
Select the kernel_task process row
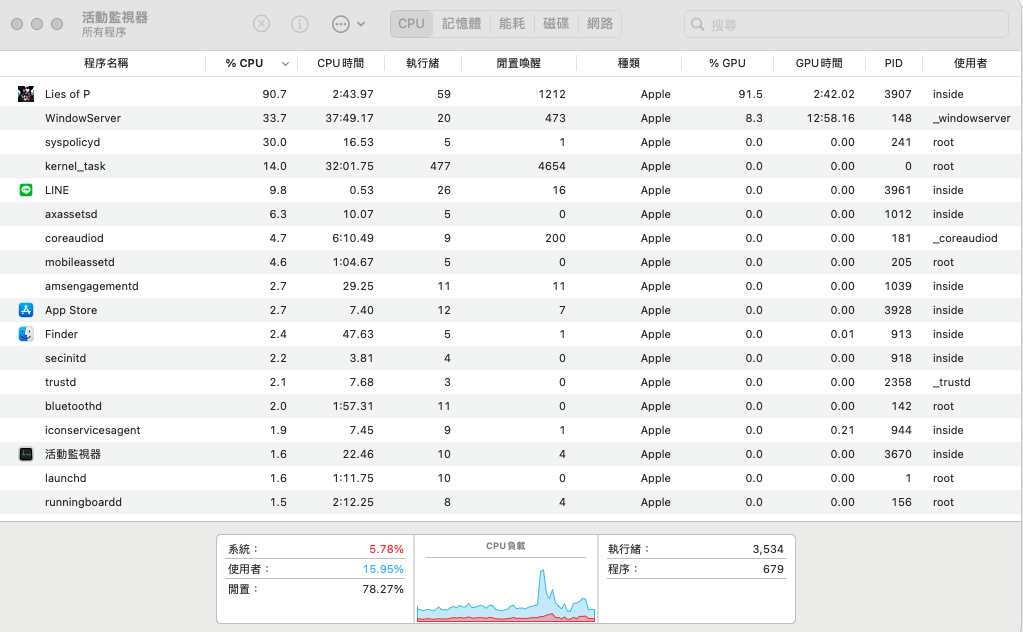(510, 166)
